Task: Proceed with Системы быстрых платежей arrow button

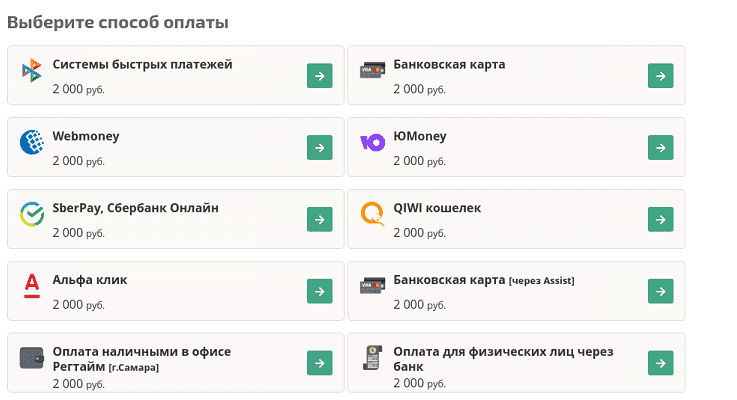Action: pos(320,76)
